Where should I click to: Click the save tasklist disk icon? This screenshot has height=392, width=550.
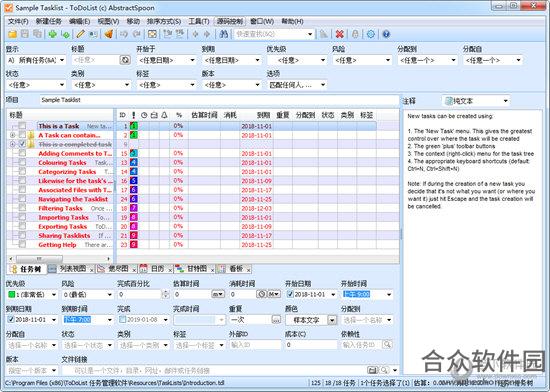25,34
